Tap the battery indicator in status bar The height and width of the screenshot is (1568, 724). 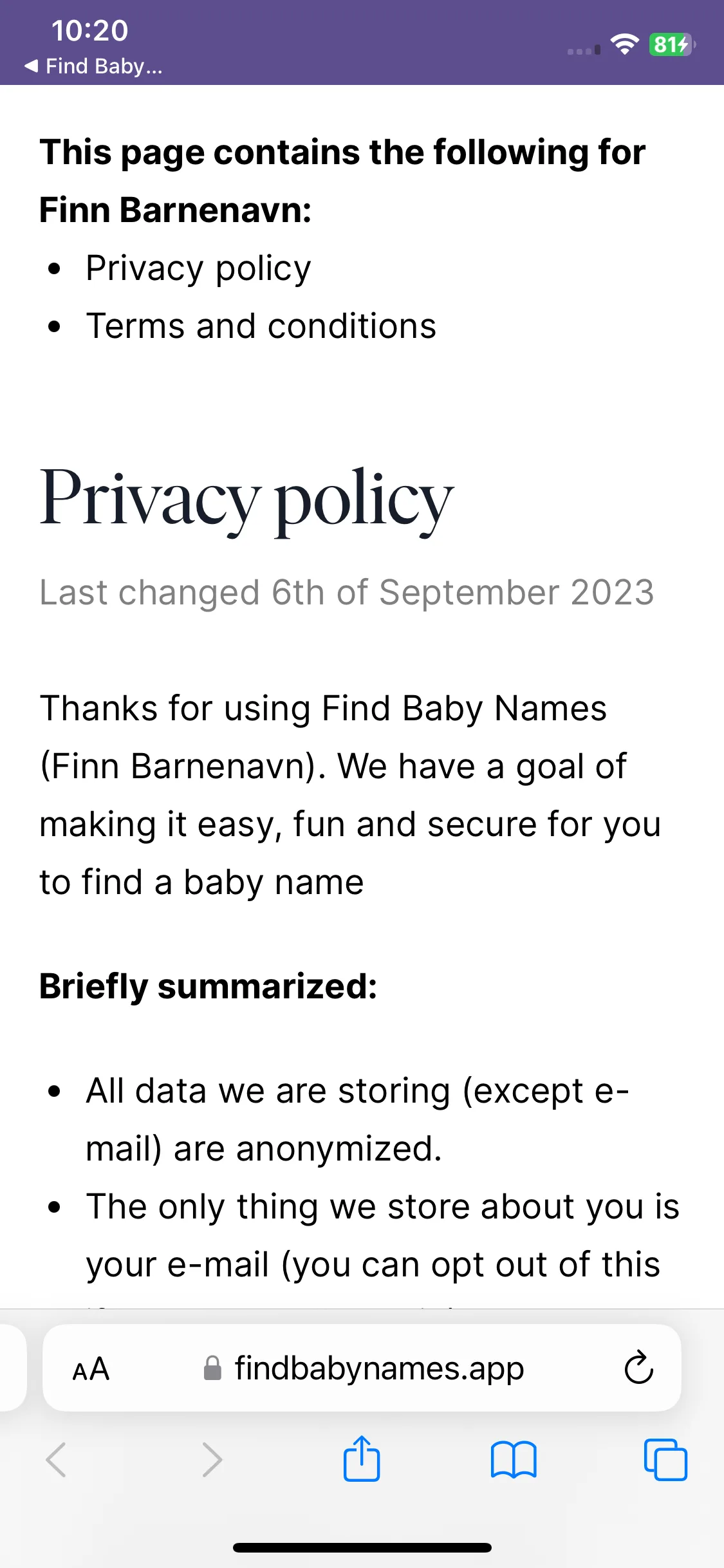[x=672, y=44]
